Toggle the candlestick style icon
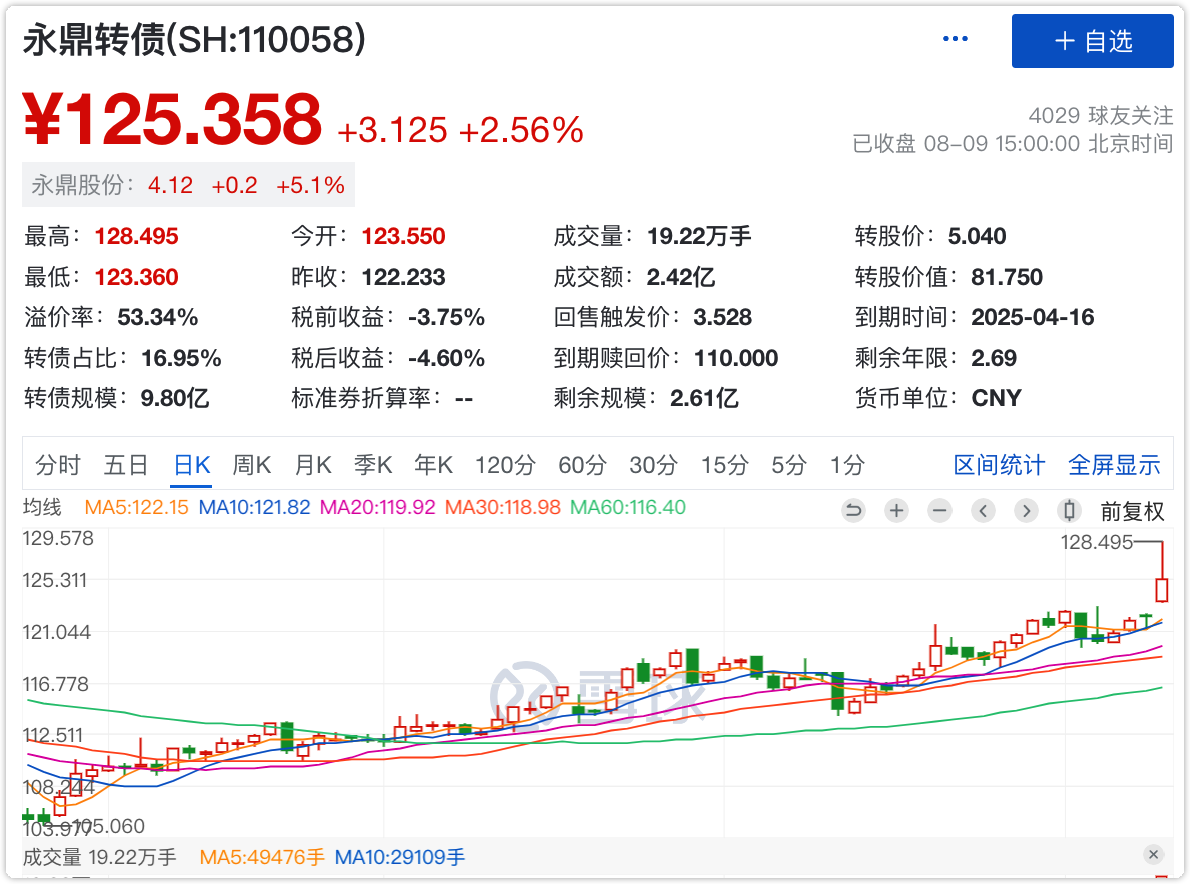Screen dimensions: 1190x884 pos(1070,511)
